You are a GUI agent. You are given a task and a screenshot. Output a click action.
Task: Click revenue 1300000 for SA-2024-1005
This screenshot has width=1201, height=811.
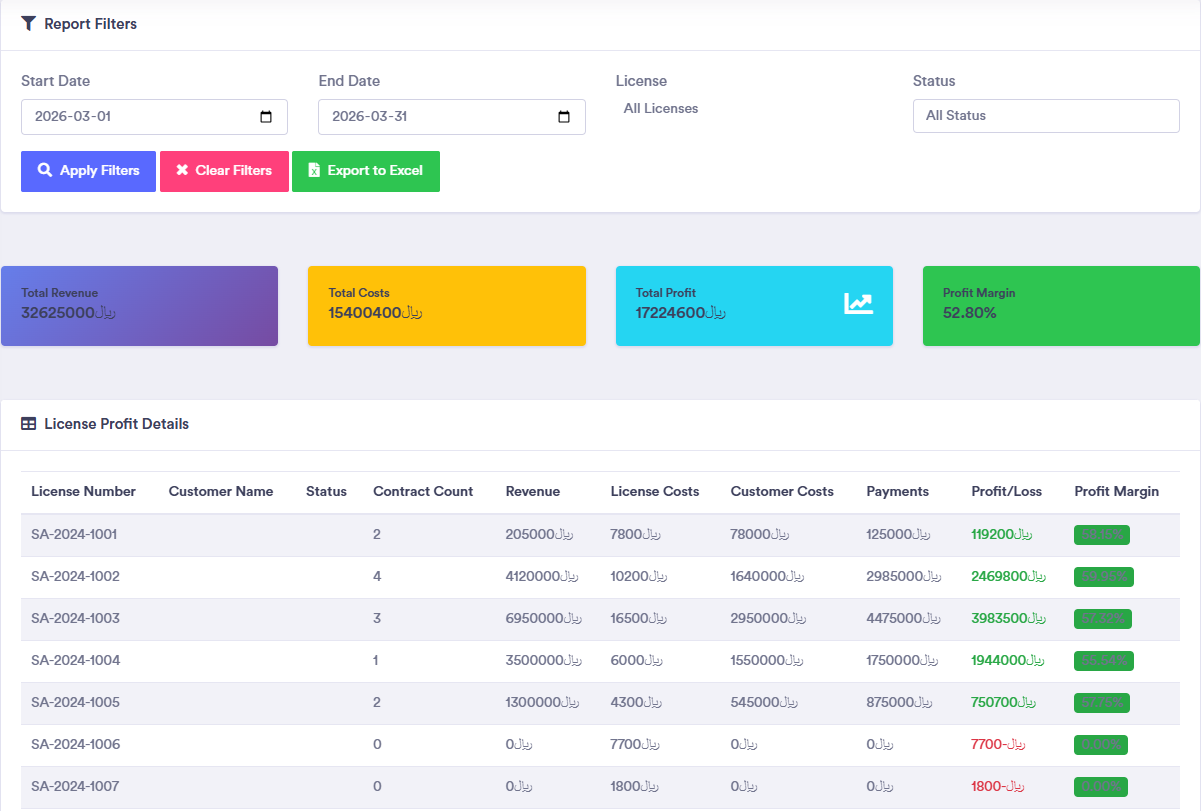543,703
